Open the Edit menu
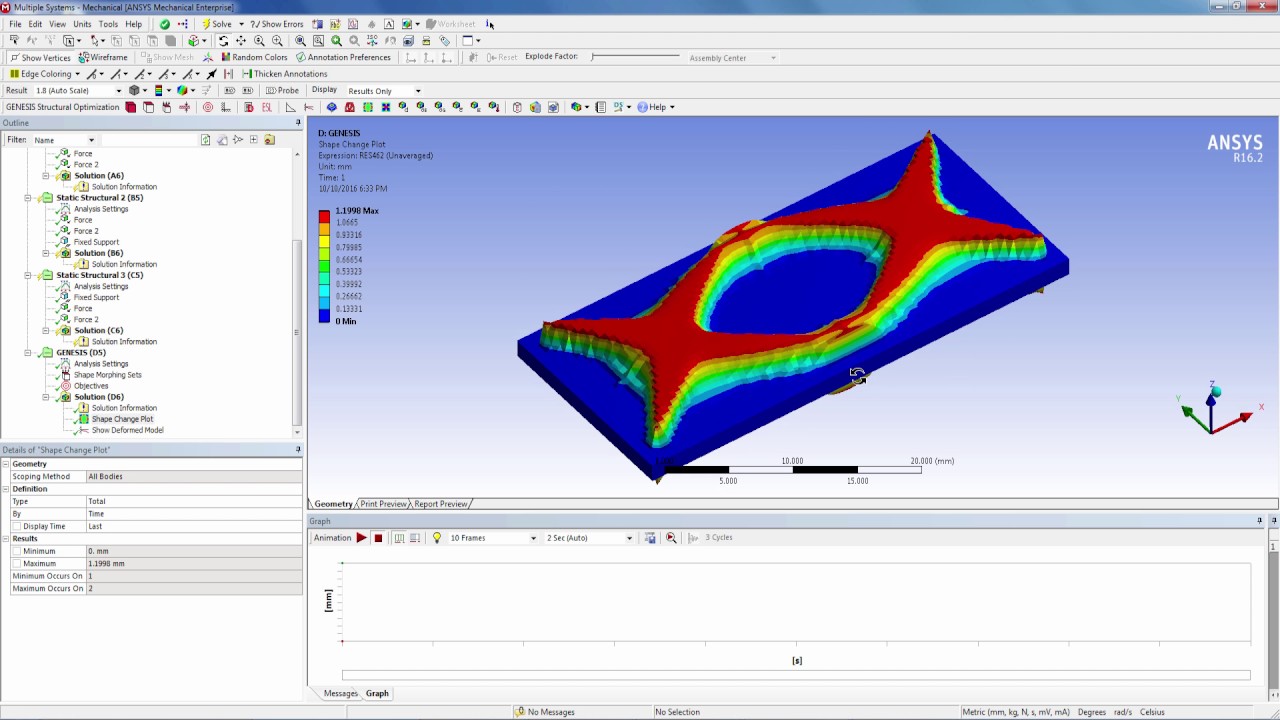 coord(35,24)
